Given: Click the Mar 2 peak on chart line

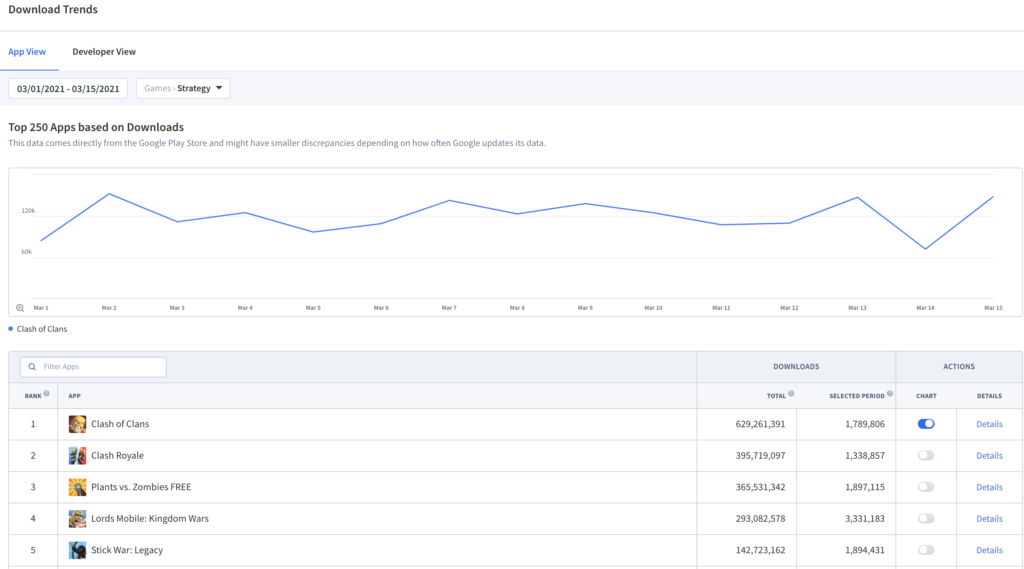Looking at the screenshot, I should 109,193.
